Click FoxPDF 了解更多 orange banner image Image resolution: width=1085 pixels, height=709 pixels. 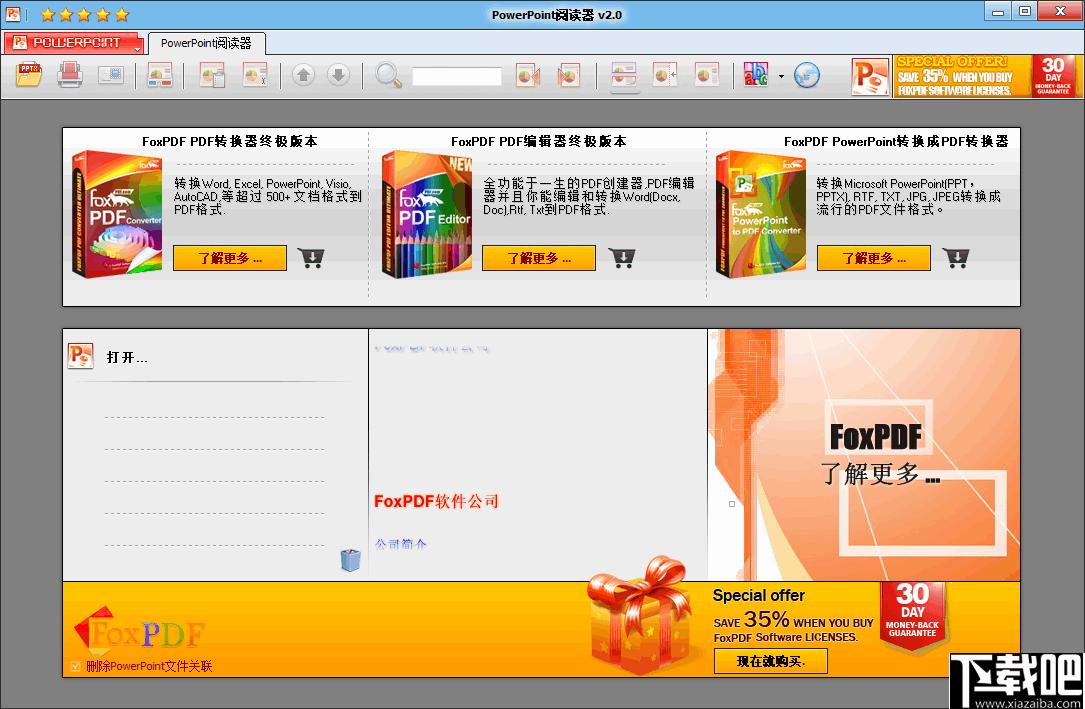[x=864, y=454]
